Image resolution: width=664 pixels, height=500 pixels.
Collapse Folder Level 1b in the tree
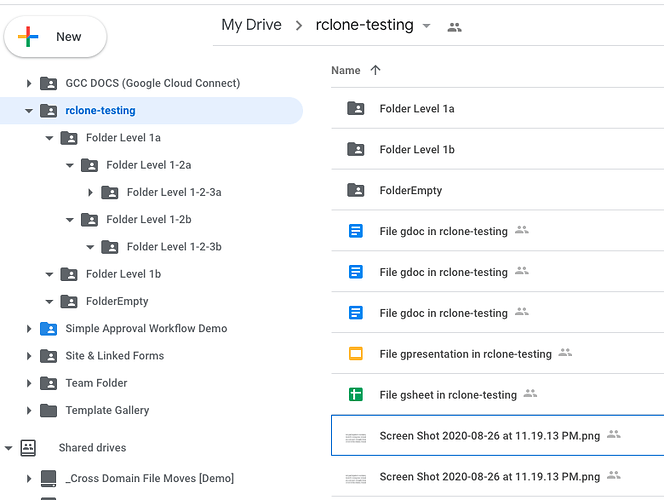(49, 274)
